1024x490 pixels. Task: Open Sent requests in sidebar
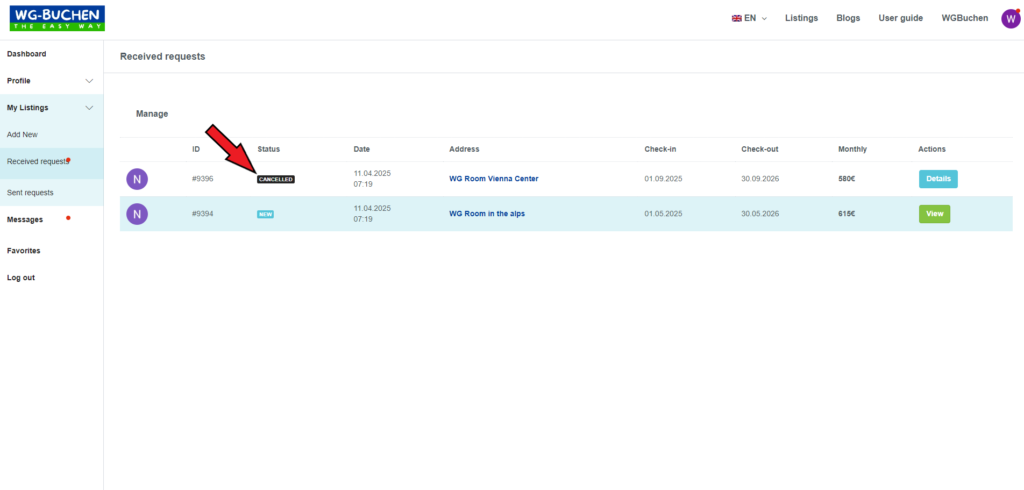pos(30,193)
